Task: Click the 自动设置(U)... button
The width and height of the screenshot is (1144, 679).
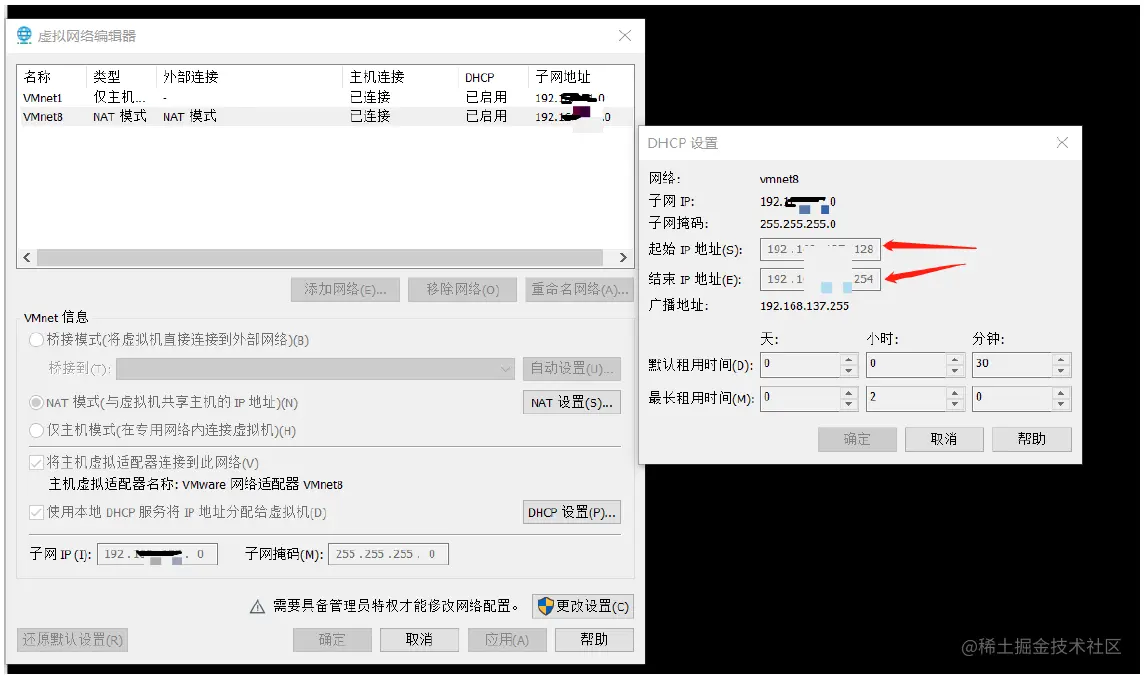Action: [572, 368]
